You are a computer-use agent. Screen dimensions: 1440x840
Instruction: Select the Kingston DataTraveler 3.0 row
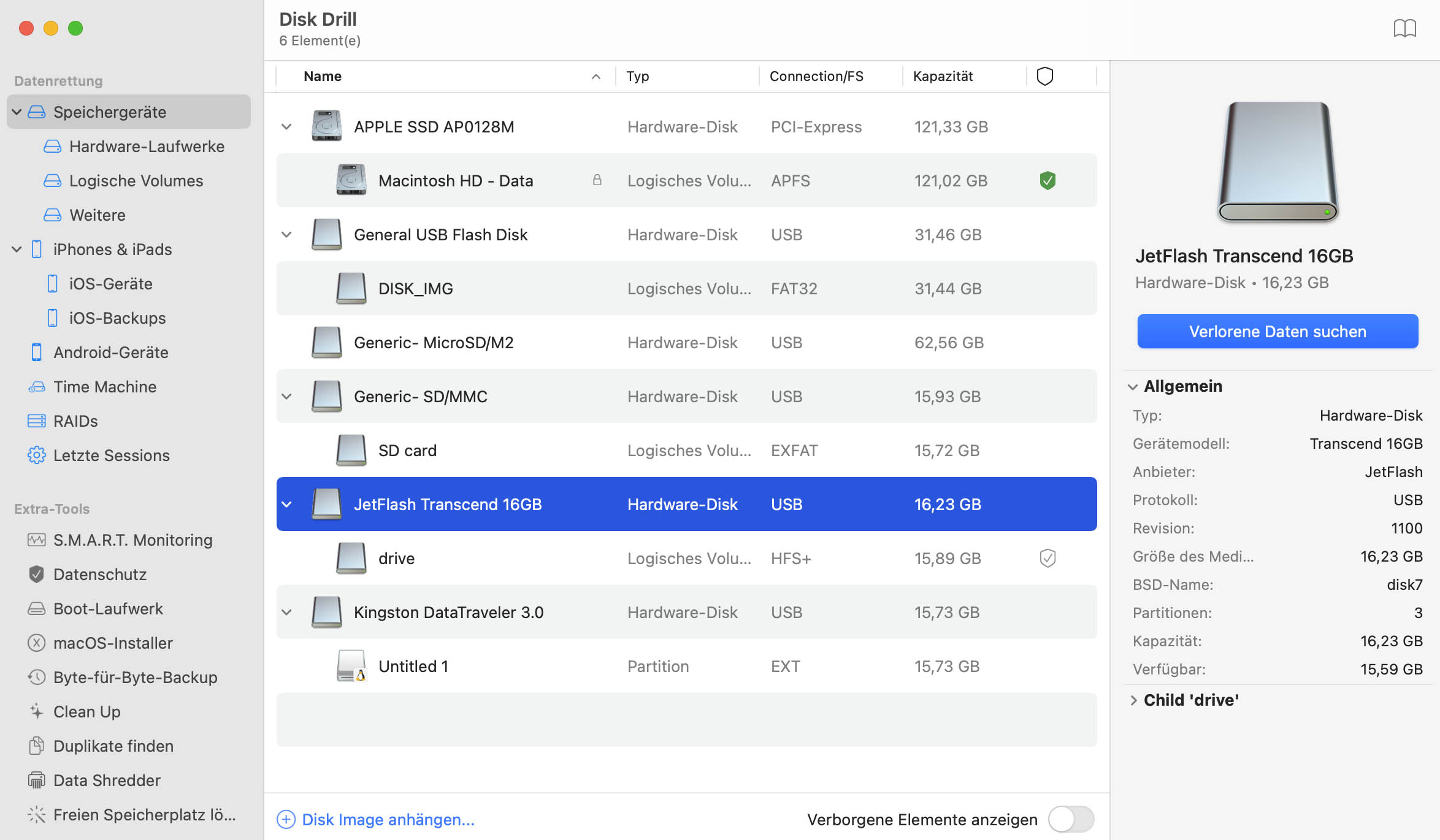(x=448, y=613)
